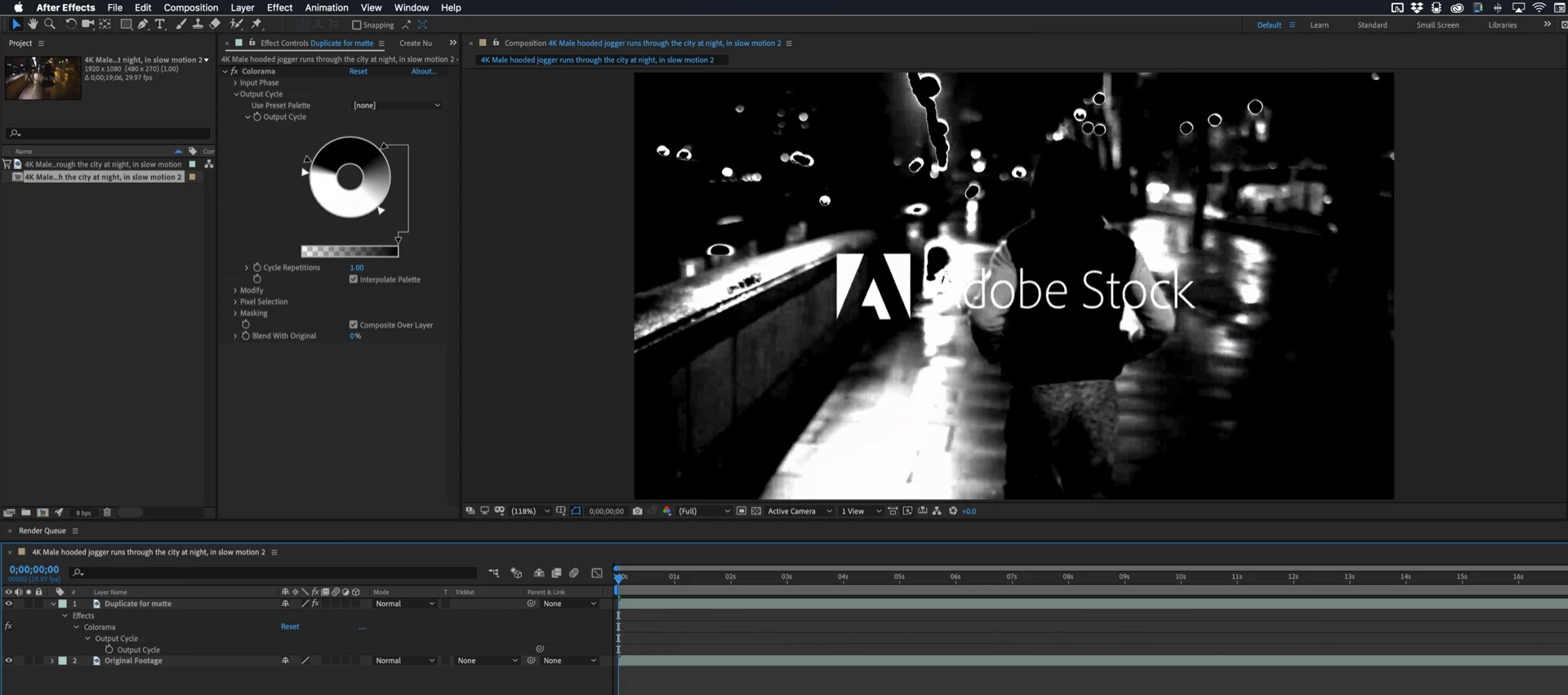Open the Effect menu
The height and width of the screenshot is (695, 1568).
click(279, 7)
